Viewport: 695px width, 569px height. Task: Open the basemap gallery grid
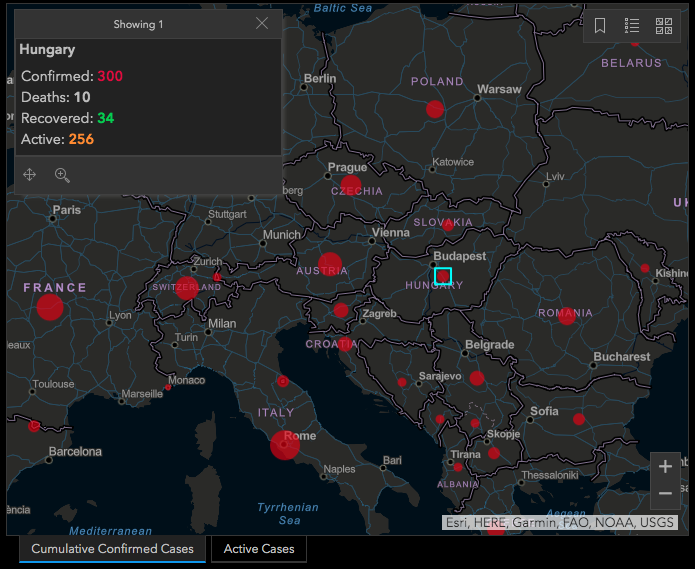pyautogui.click(x=664, y=26)
